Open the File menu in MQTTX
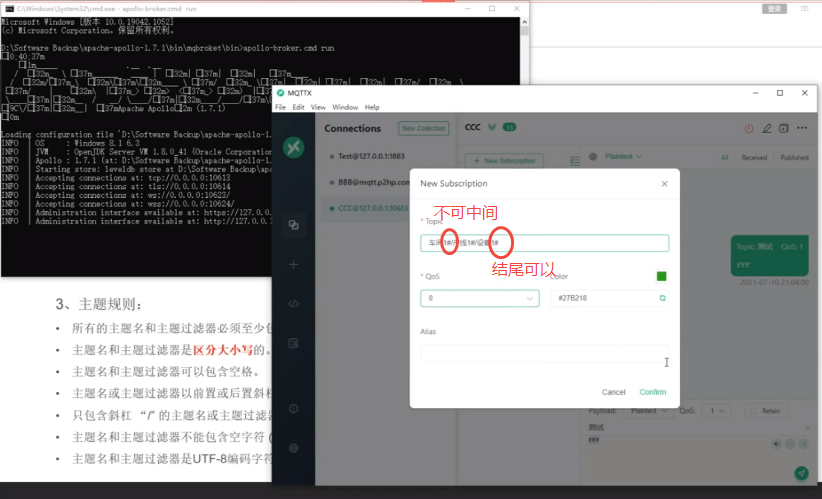Screen dimensions: 822x499 (280, 107)
